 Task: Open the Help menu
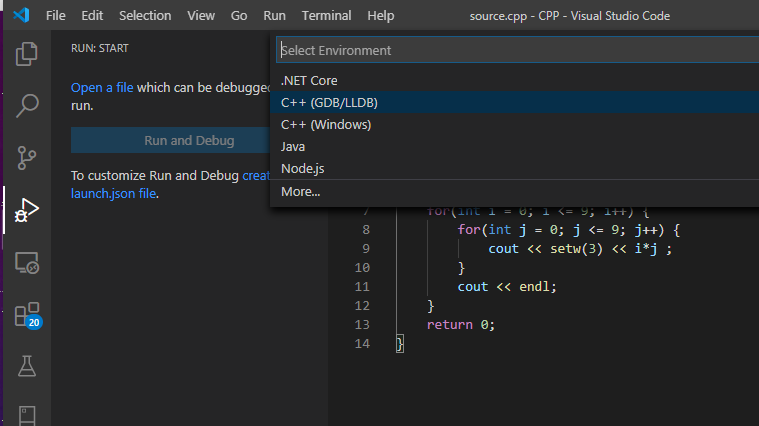pyautogui.click(x=380, y=15)
